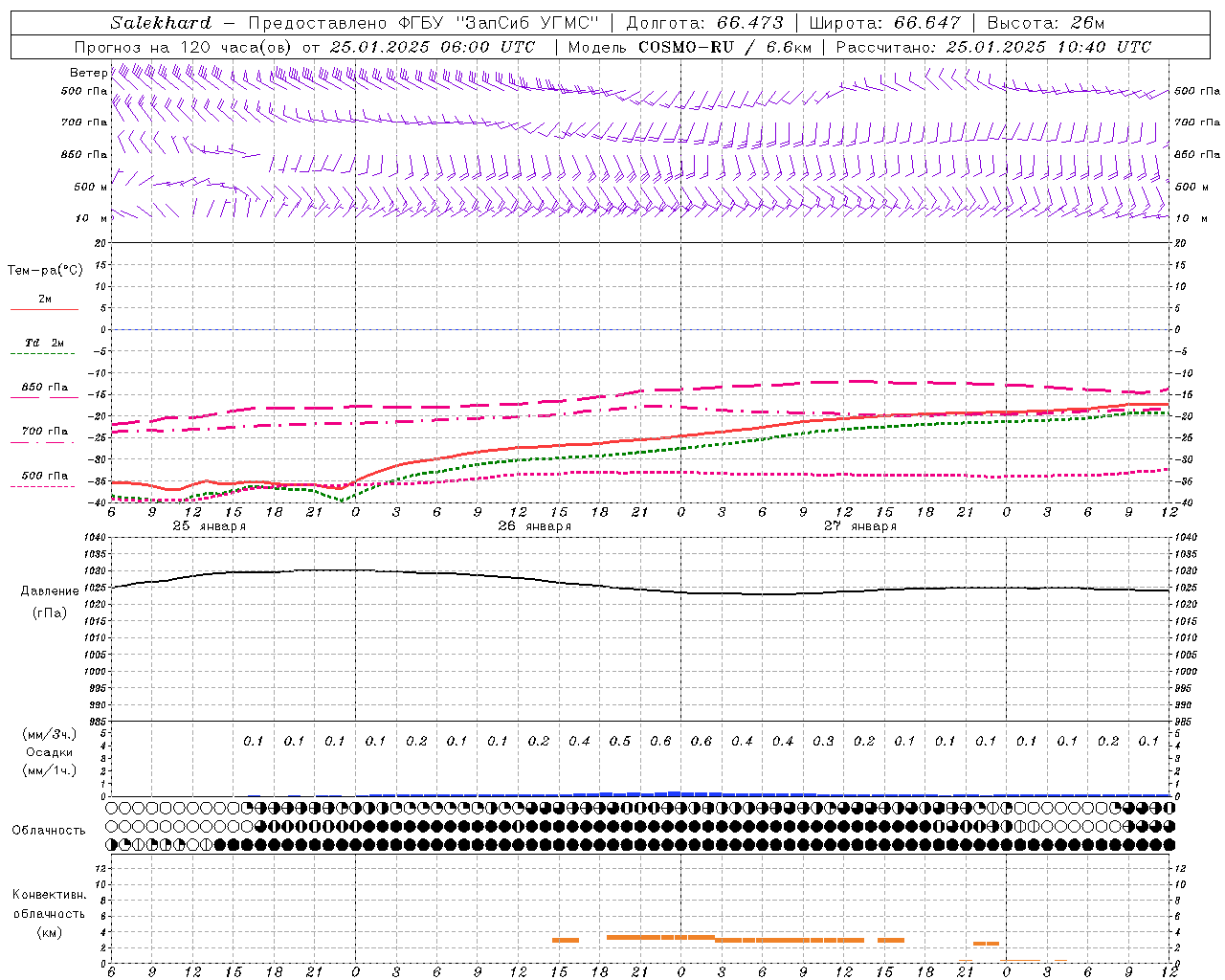Select 'Рассчитано: 25.01.2025 10:40 UTC' timestamp
Screen dimensions: 1225x980
click(x=993, y=47)
